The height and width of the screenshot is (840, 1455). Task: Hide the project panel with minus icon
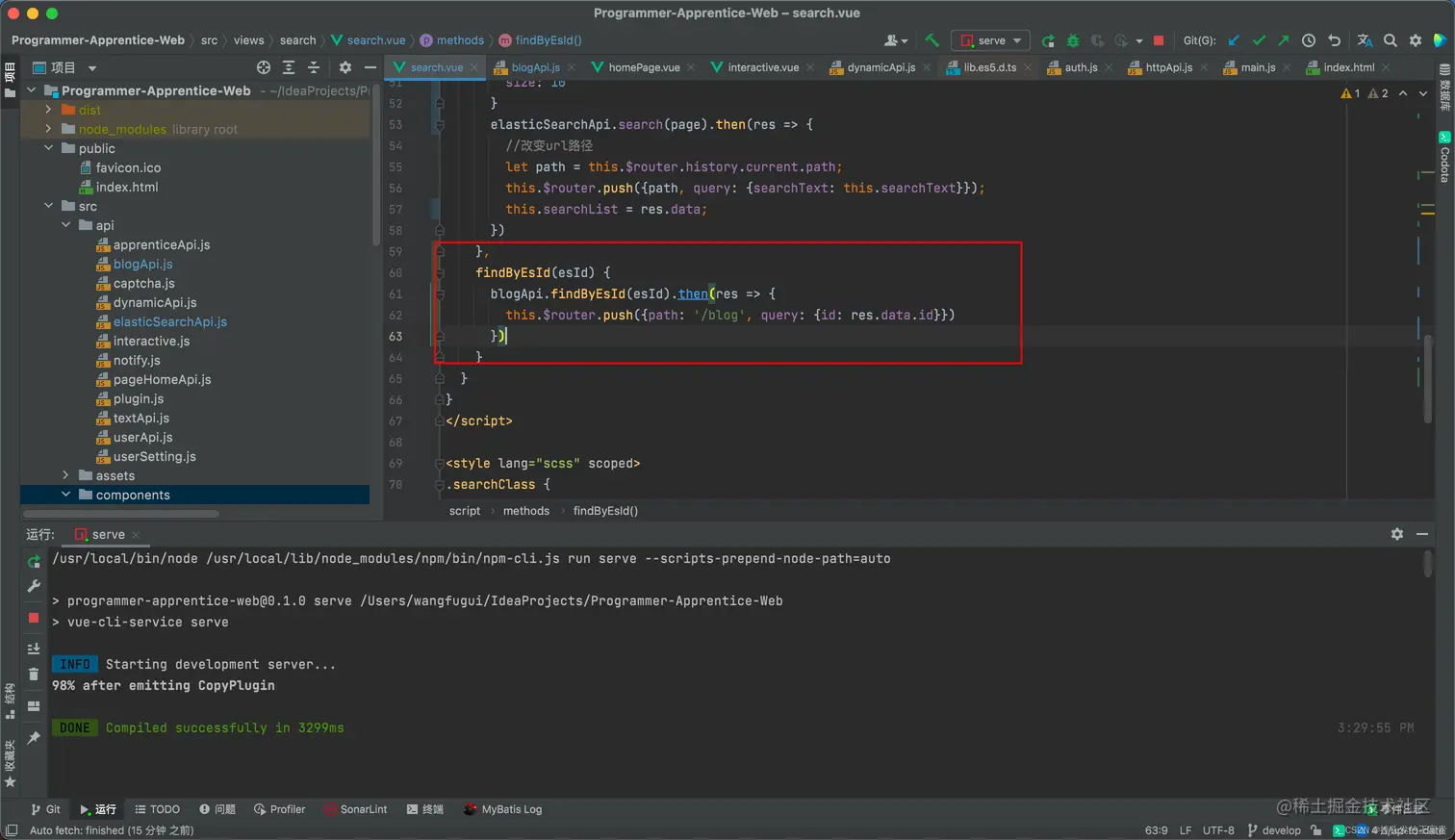click(370, 67)
